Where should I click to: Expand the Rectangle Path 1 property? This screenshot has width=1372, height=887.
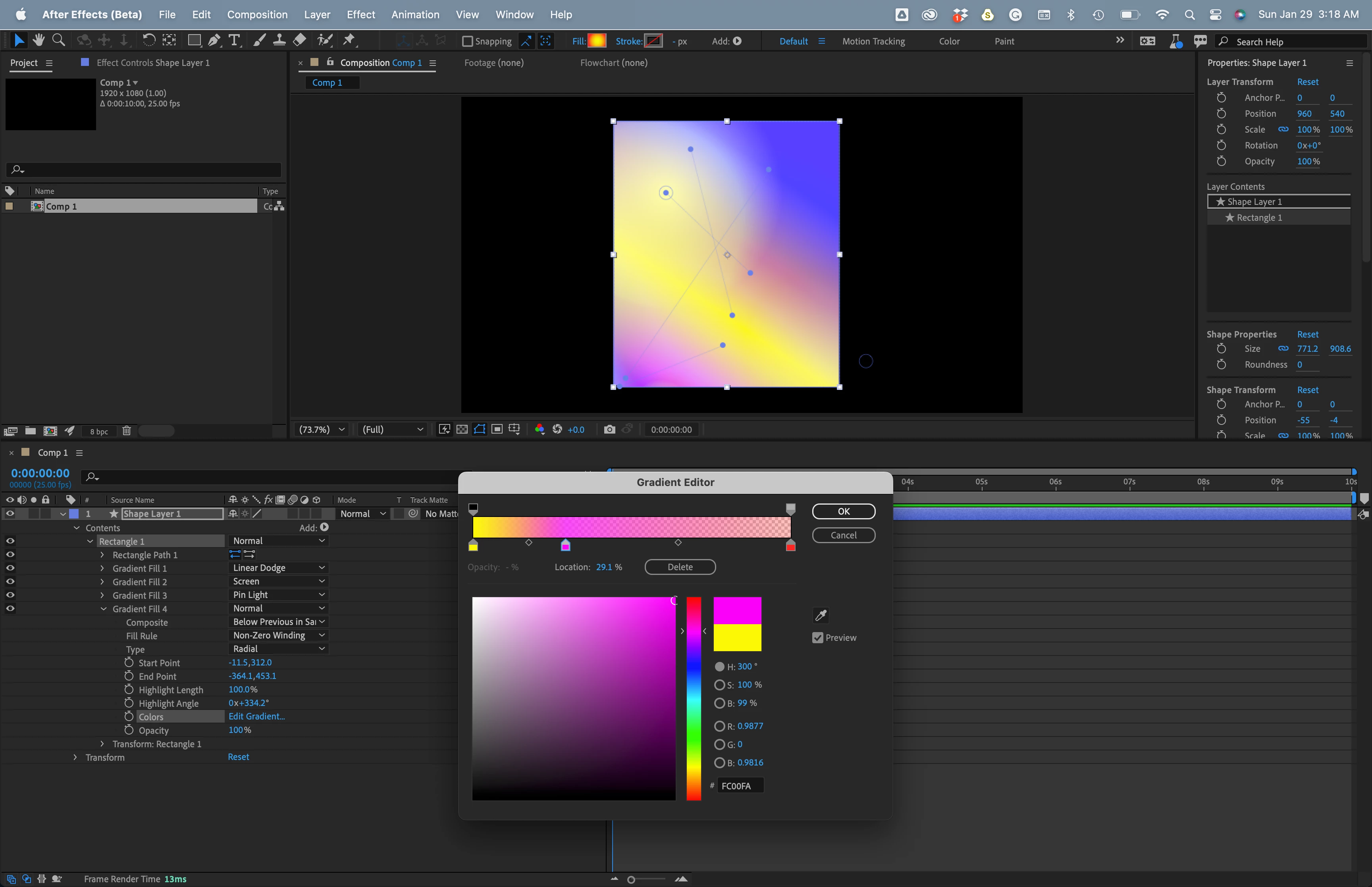102,555
